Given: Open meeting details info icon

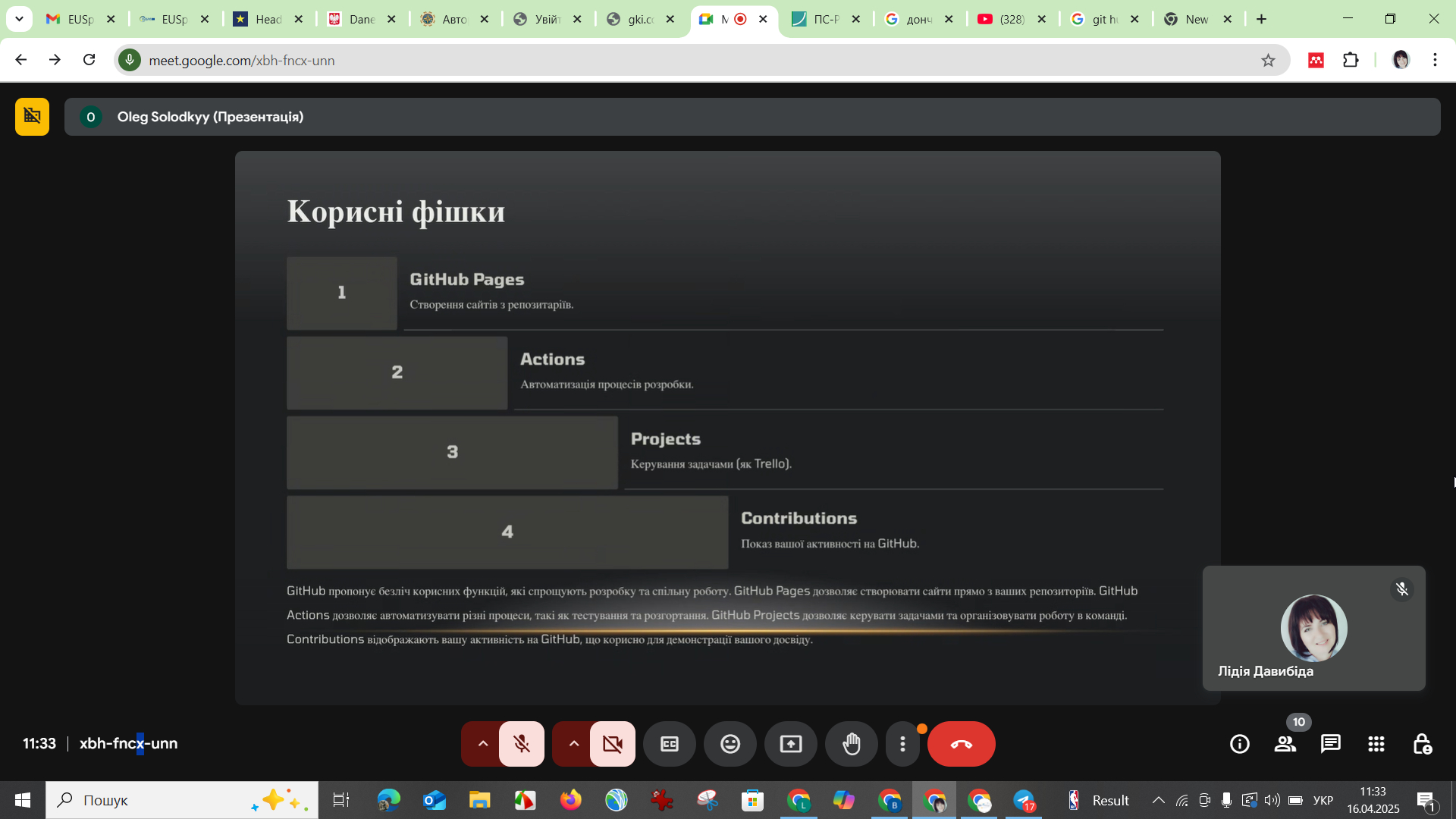Looking at the screenshot, I should coord(1240,744).
